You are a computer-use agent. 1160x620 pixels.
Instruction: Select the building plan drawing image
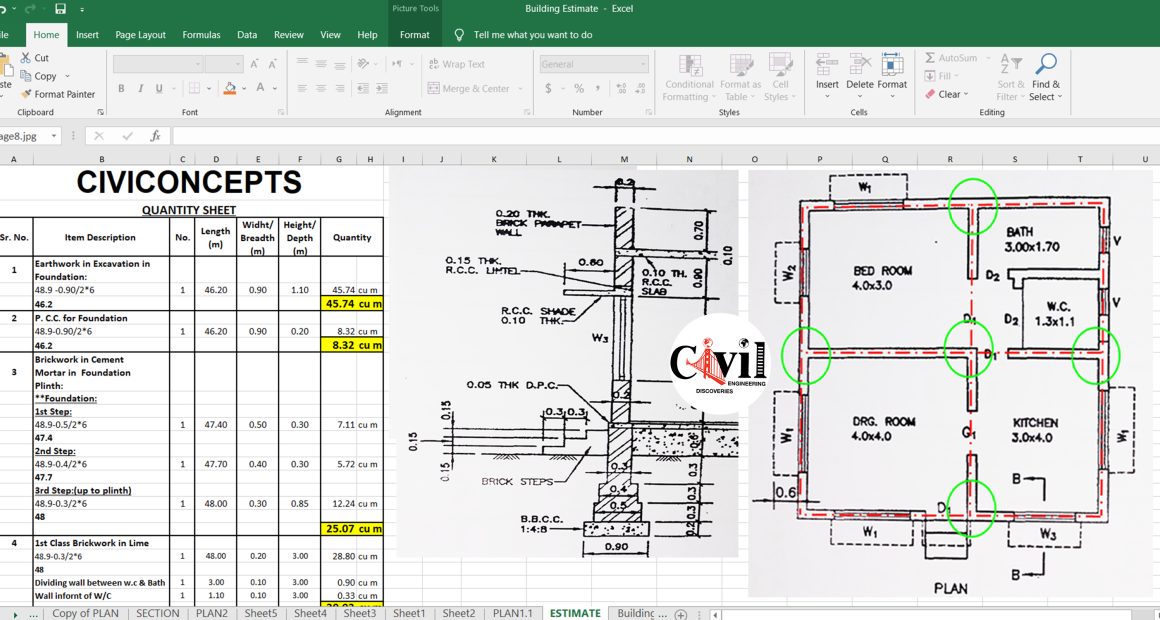(950, 383)
